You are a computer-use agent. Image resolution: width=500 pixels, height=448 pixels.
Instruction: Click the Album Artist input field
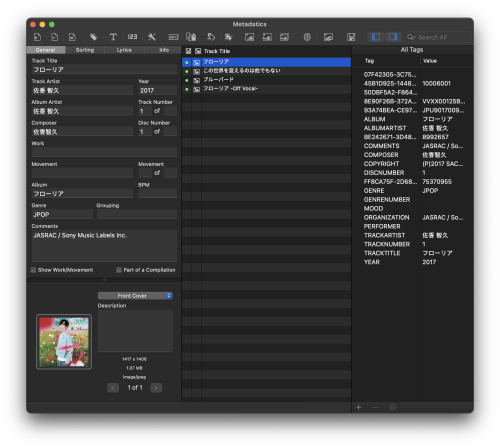point(82,111)
